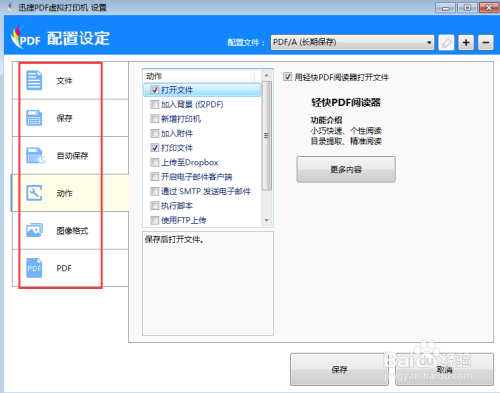Click the 轻快PDF阅读器 heading text
The image size is (500, 393).
pyautogui.click(x=346, y=102)
